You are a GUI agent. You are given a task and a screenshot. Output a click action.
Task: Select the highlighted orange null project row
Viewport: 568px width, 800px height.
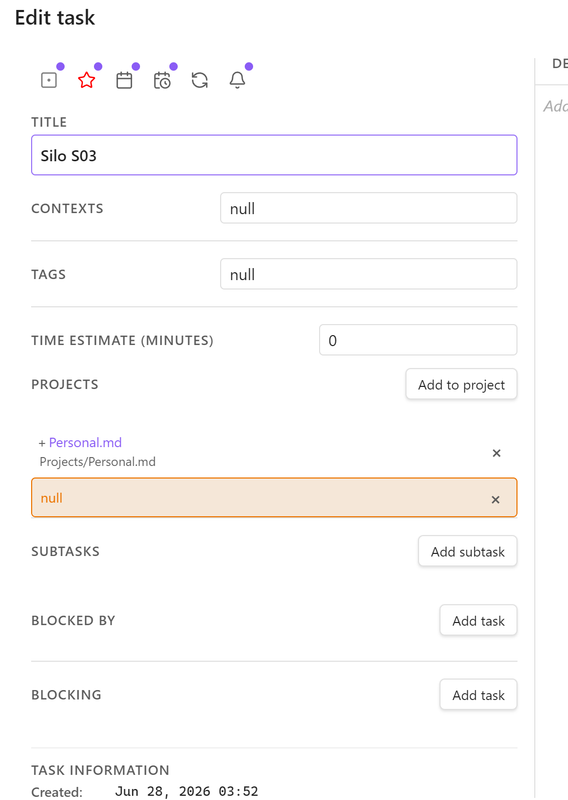pos(274,497)
